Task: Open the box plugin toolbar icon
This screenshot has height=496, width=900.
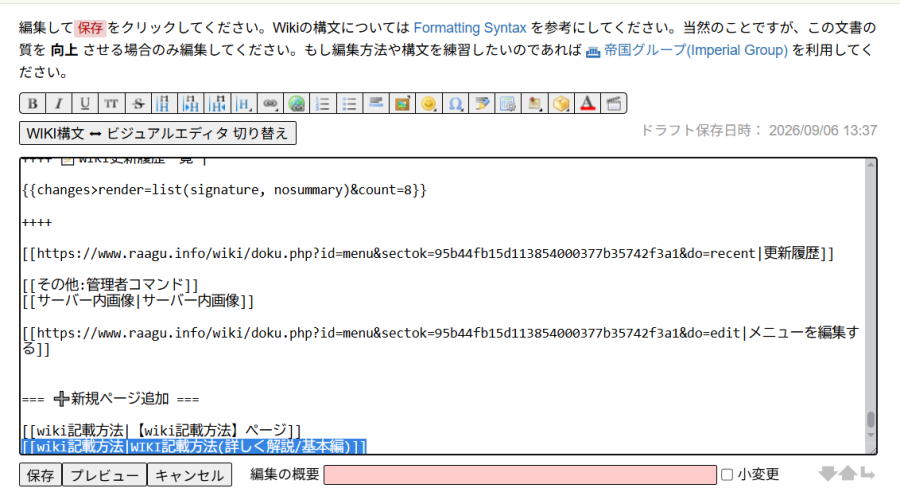Action: [x=560, y=104]
